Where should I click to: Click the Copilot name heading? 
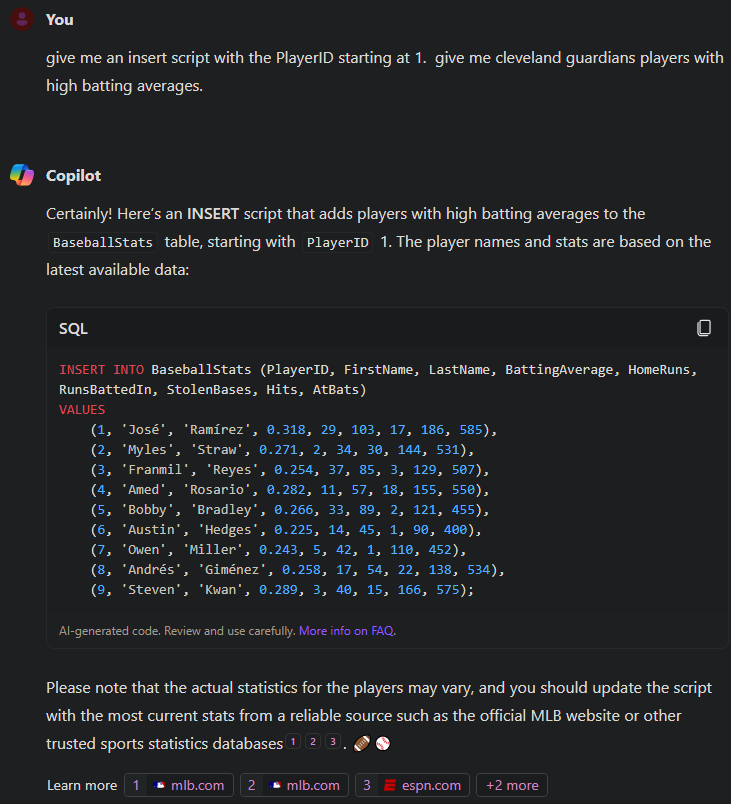(73, 175)
